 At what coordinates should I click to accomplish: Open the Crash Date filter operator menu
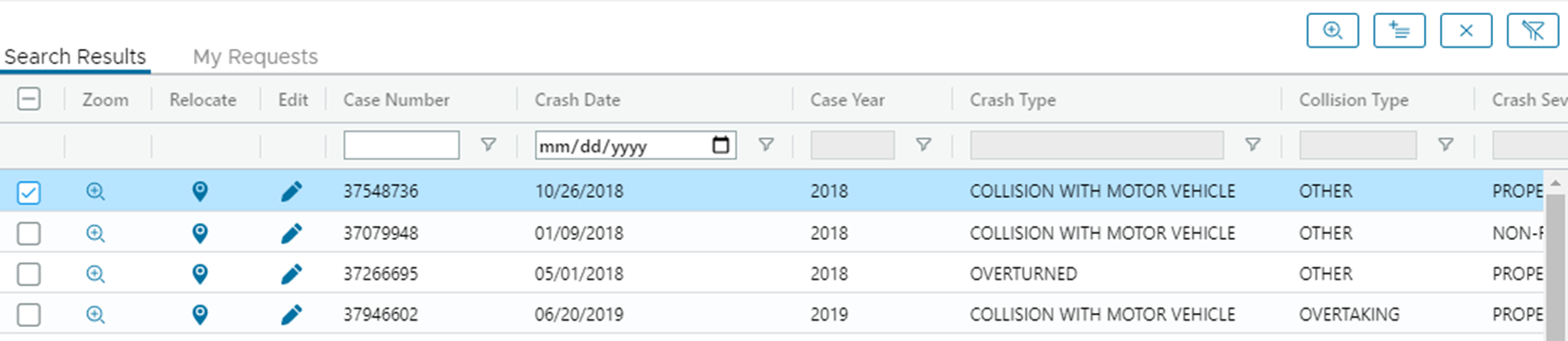(x=766, y=145)
